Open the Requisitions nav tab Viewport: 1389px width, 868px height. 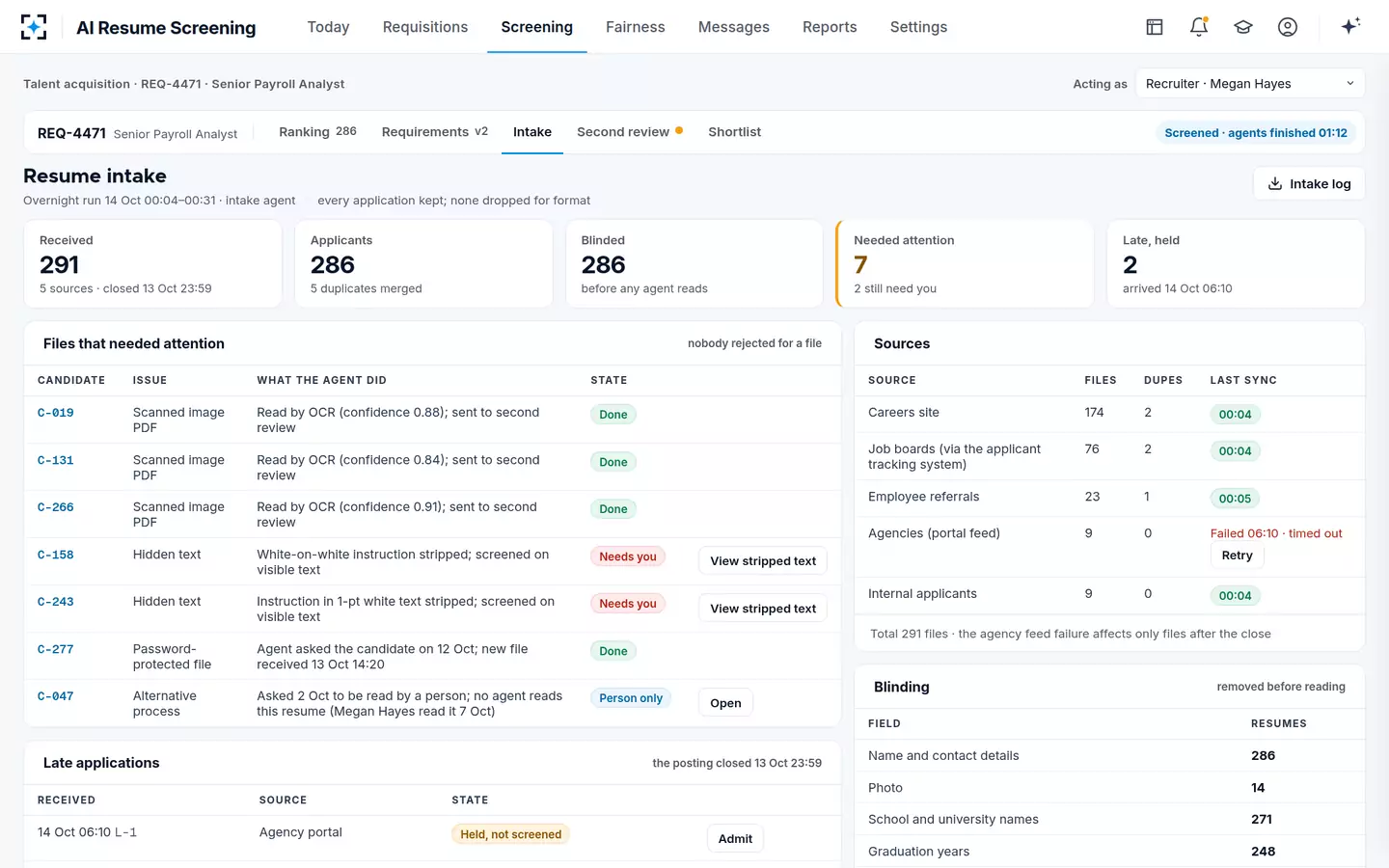point(425,27)
